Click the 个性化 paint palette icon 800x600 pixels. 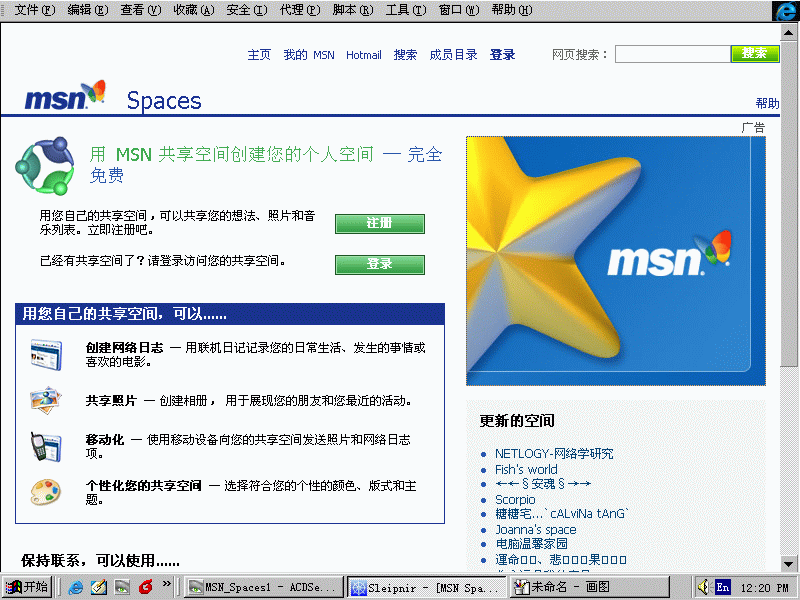pos(46,492)
